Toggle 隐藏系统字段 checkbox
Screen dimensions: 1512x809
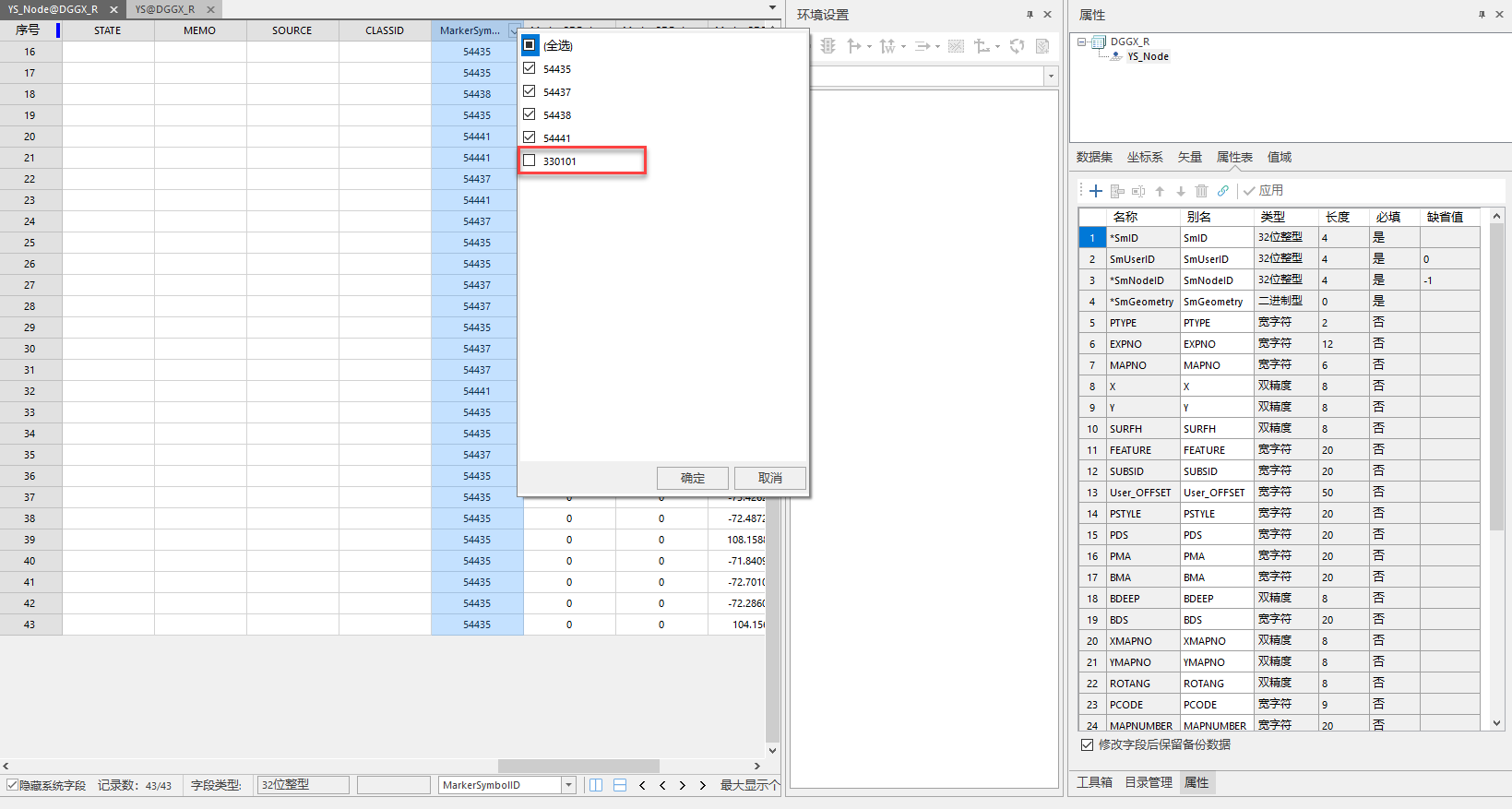point(13,785)
